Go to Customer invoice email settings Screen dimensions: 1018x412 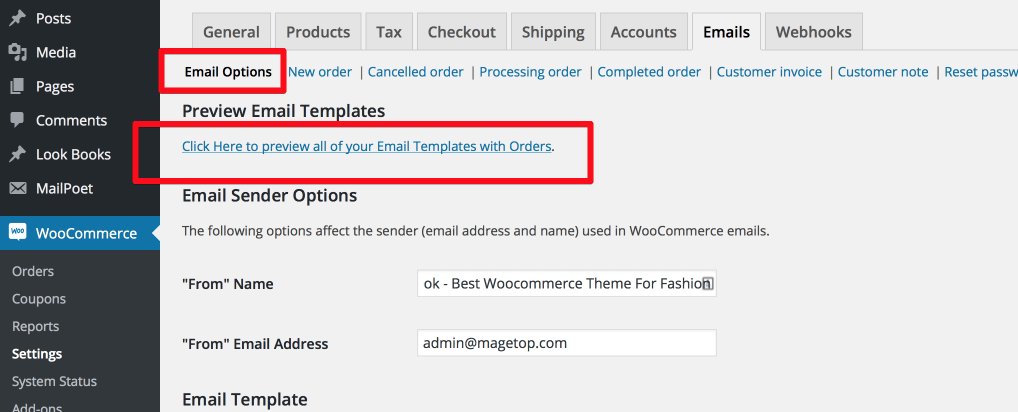coord(769,72)
